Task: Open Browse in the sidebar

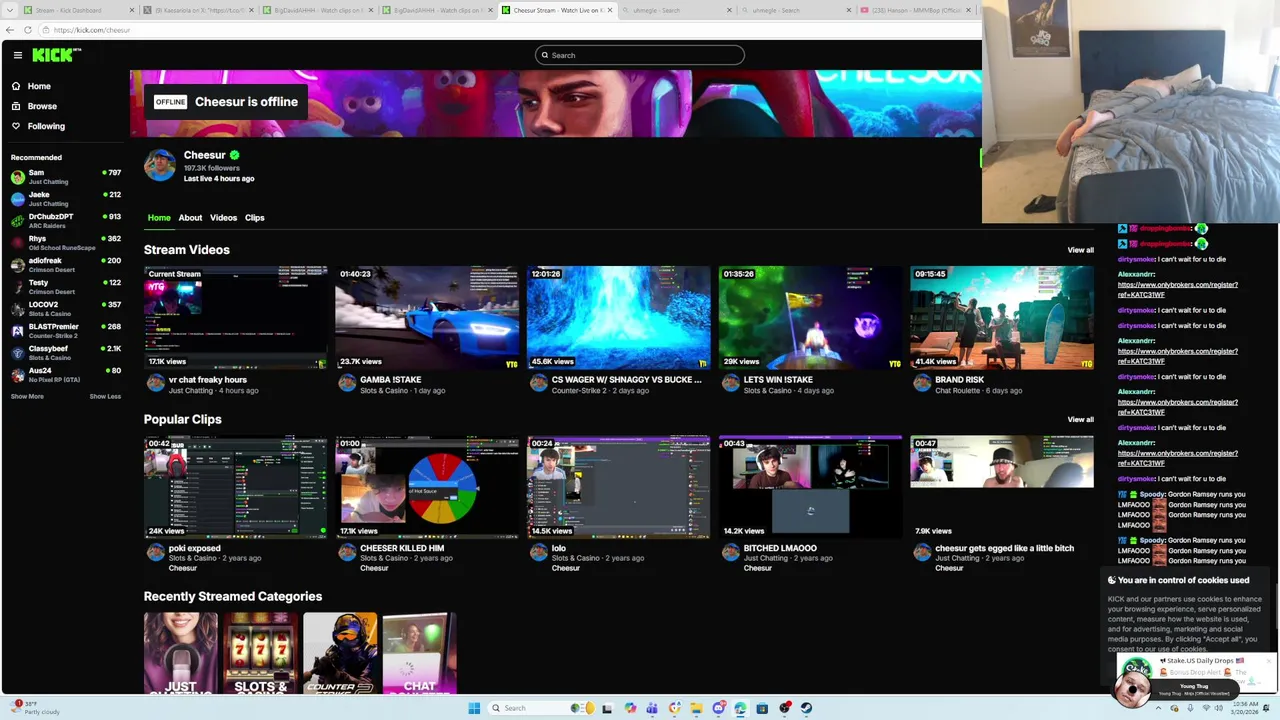Action: 42,106
